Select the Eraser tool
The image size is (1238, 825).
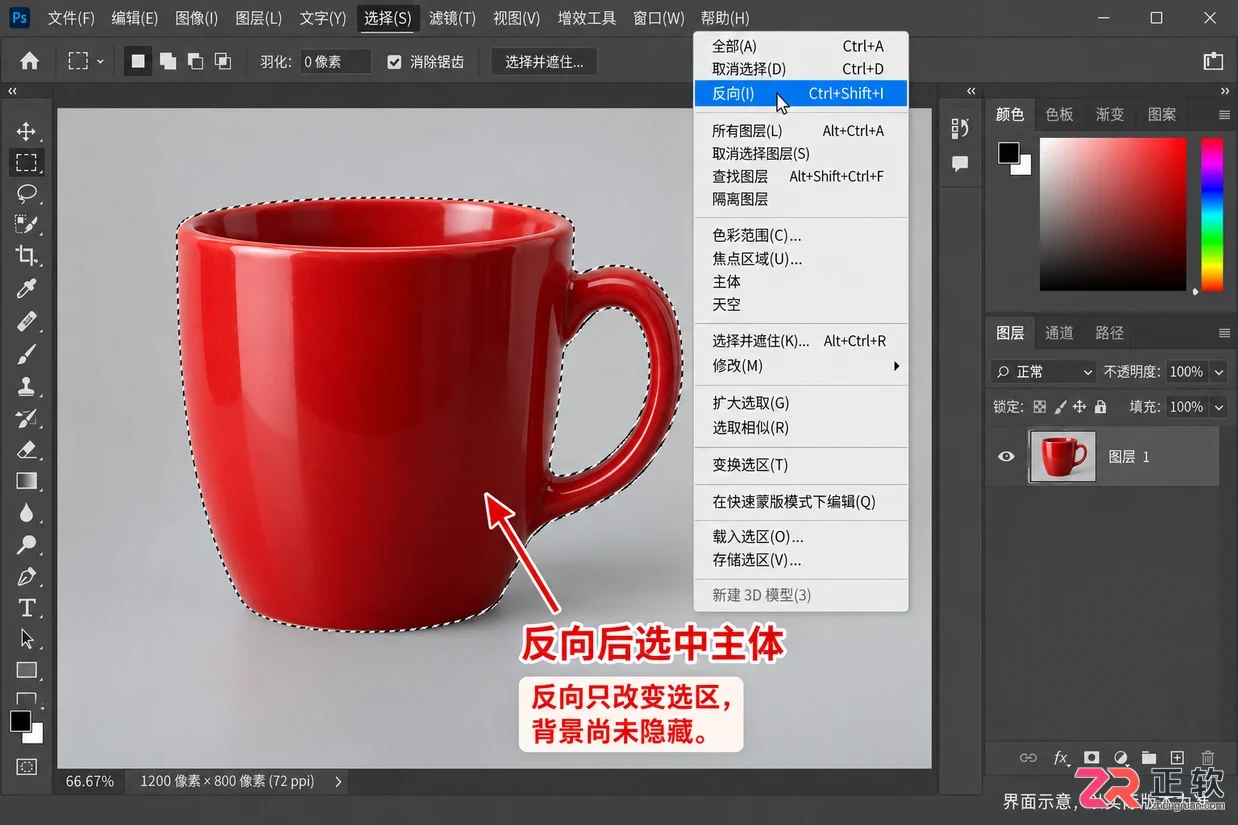(x=27, y=449)
